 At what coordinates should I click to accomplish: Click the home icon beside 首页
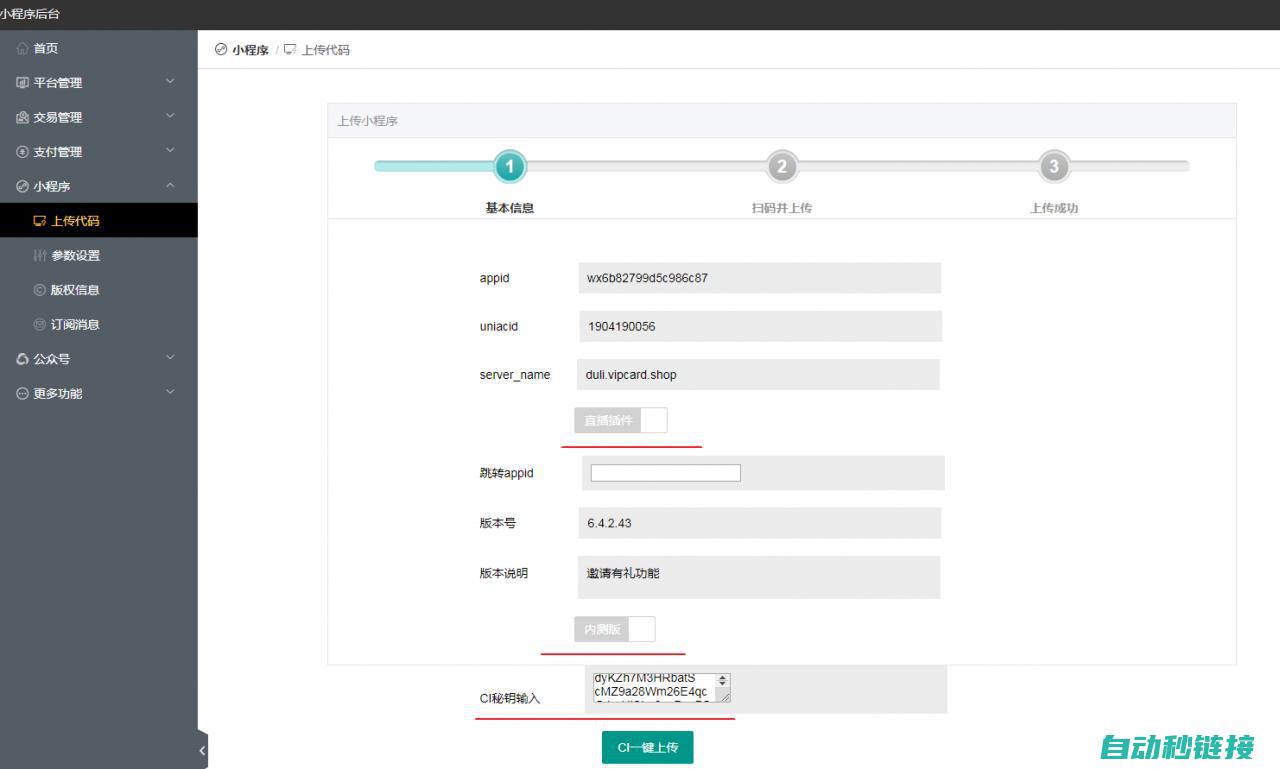22,48
